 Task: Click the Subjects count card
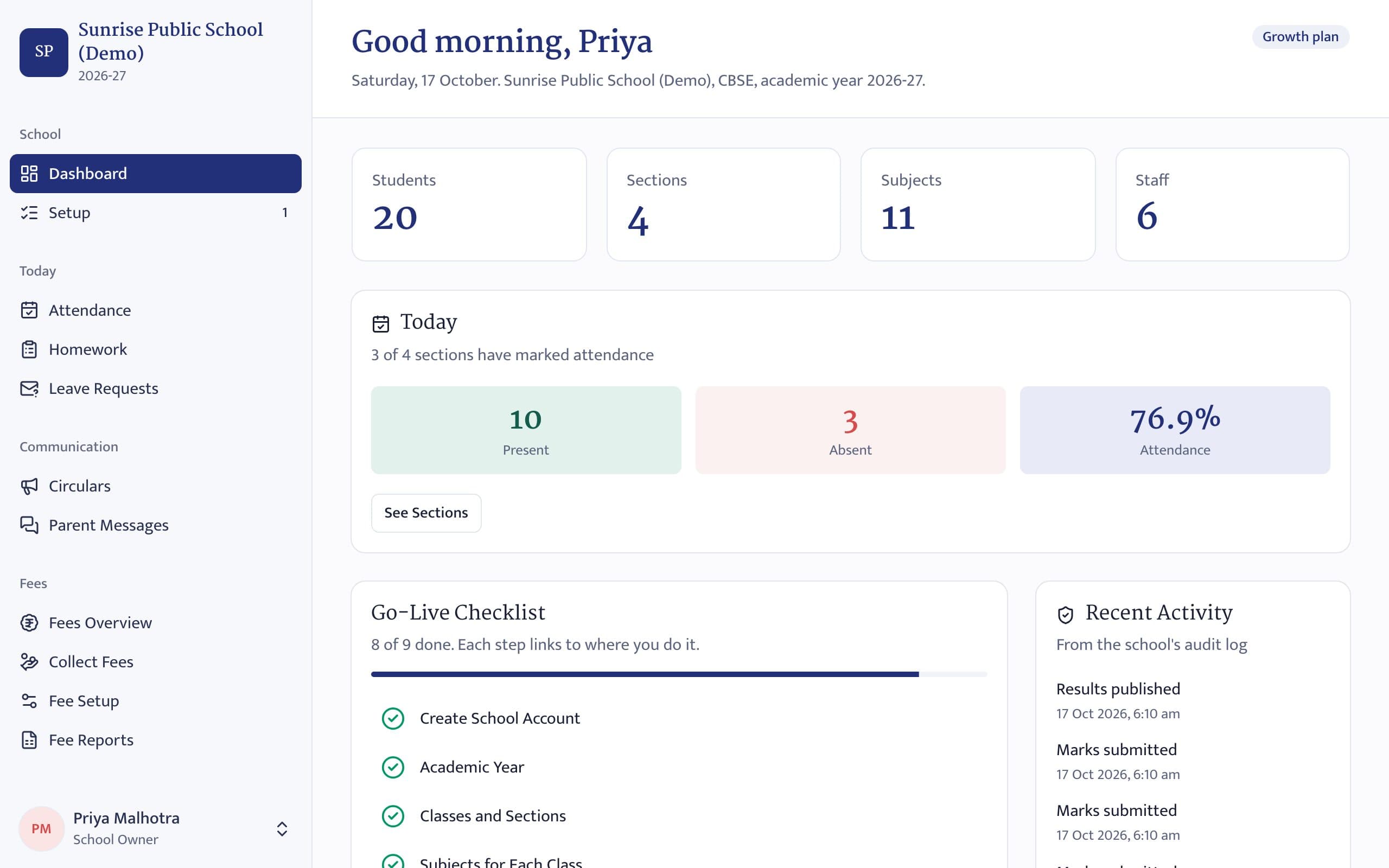point(978,205)
